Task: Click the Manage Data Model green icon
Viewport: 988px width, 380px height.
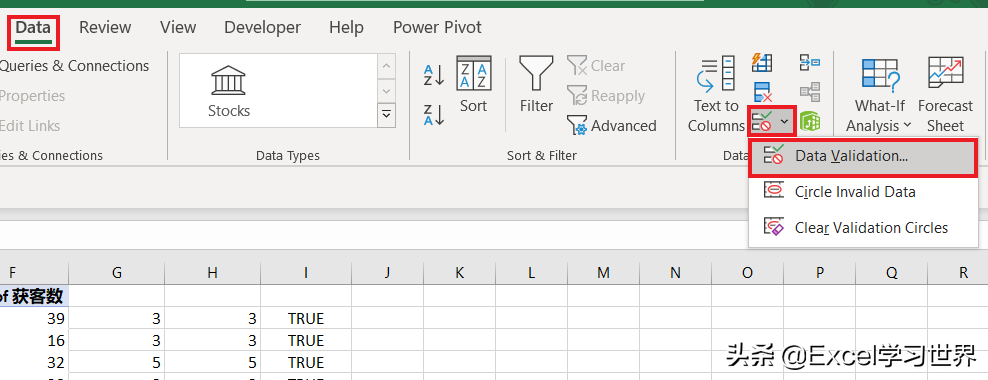Action: click(x=809, y=120)
